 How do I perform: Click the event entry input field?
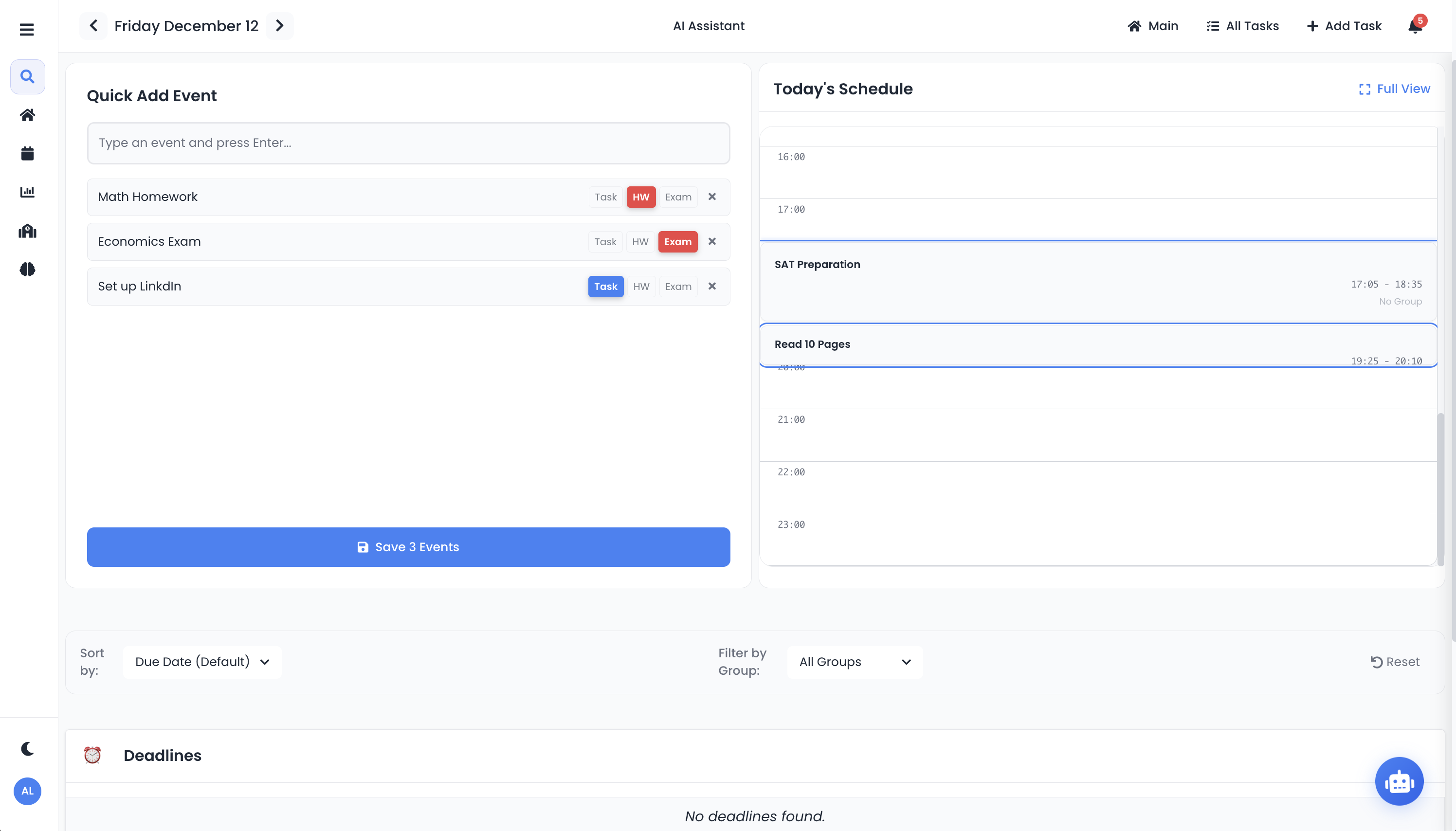(x=407, y=143)
